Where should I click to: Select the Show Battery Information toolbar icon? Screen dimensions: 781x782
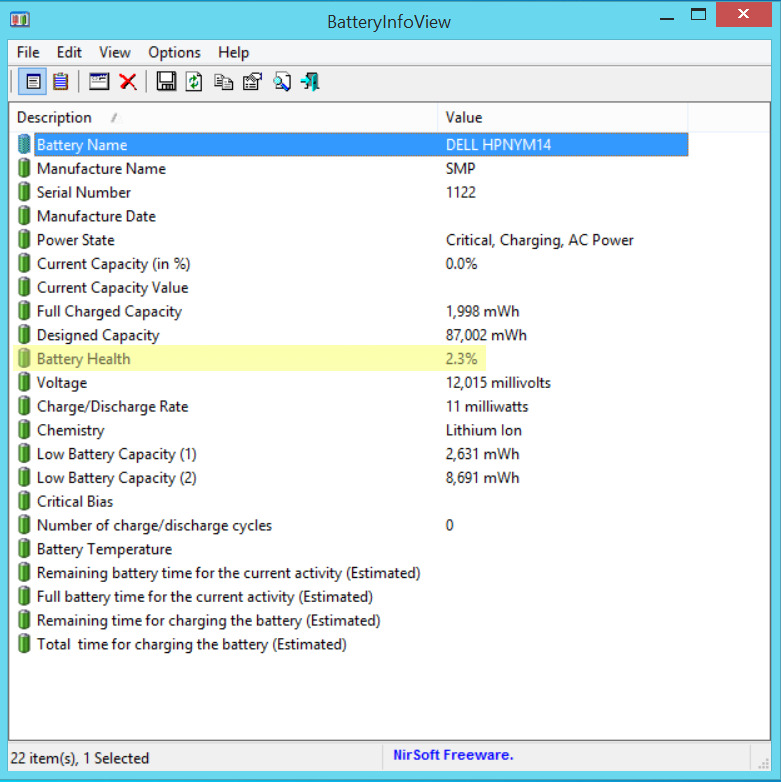[x=33, y=81]
